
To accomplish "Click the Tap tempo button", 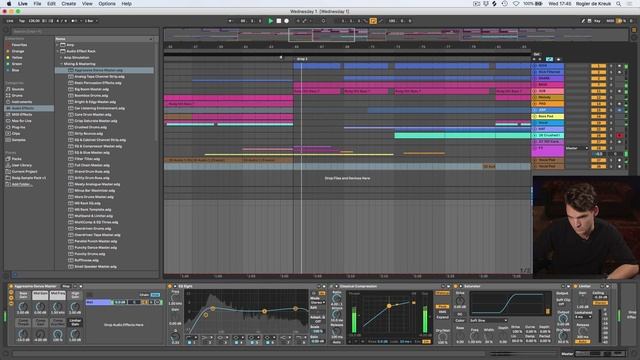I will click(x=22, y=21).
